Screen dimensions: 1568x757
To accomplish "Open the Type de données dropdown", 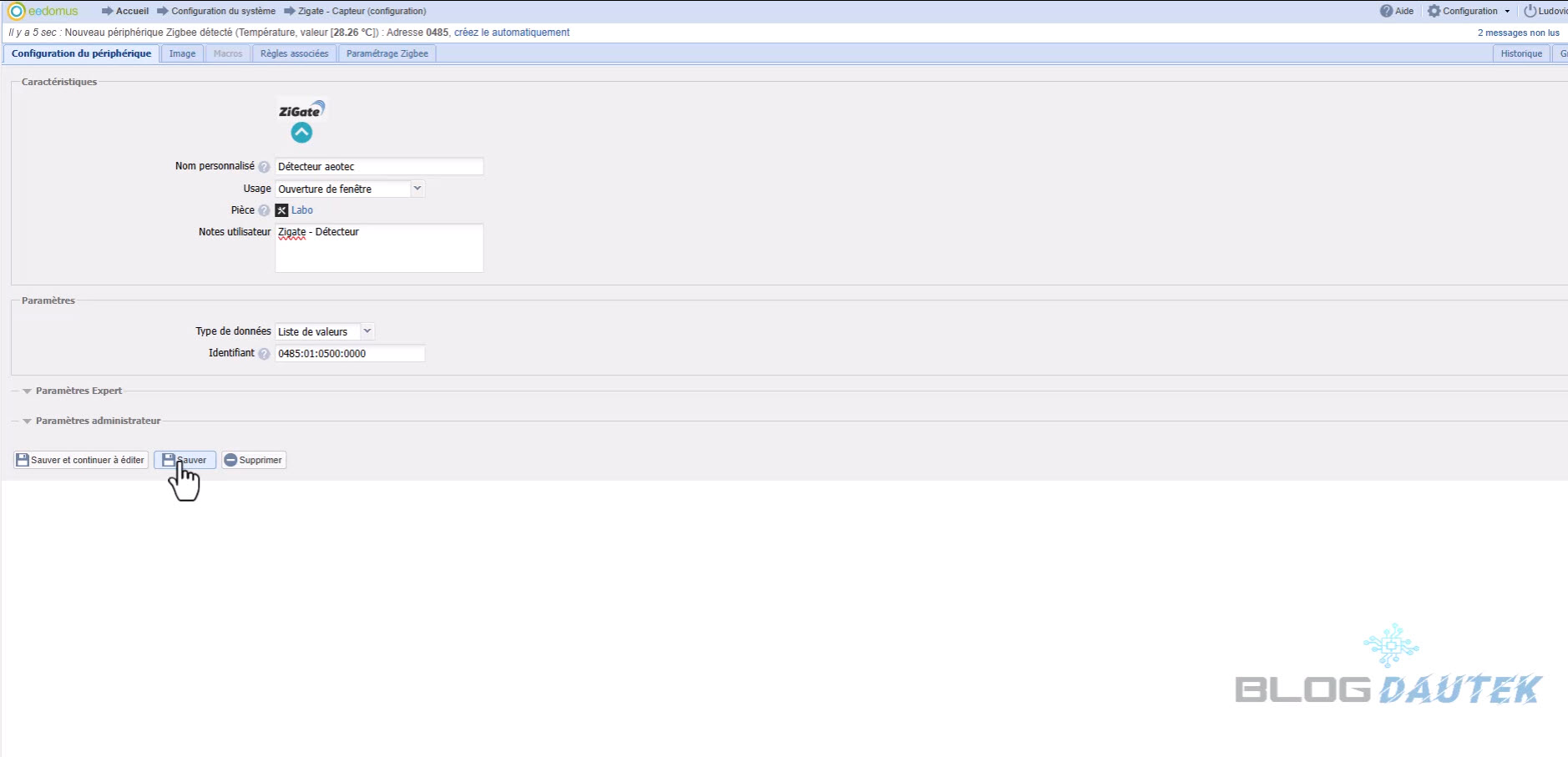I will [367, 331].
